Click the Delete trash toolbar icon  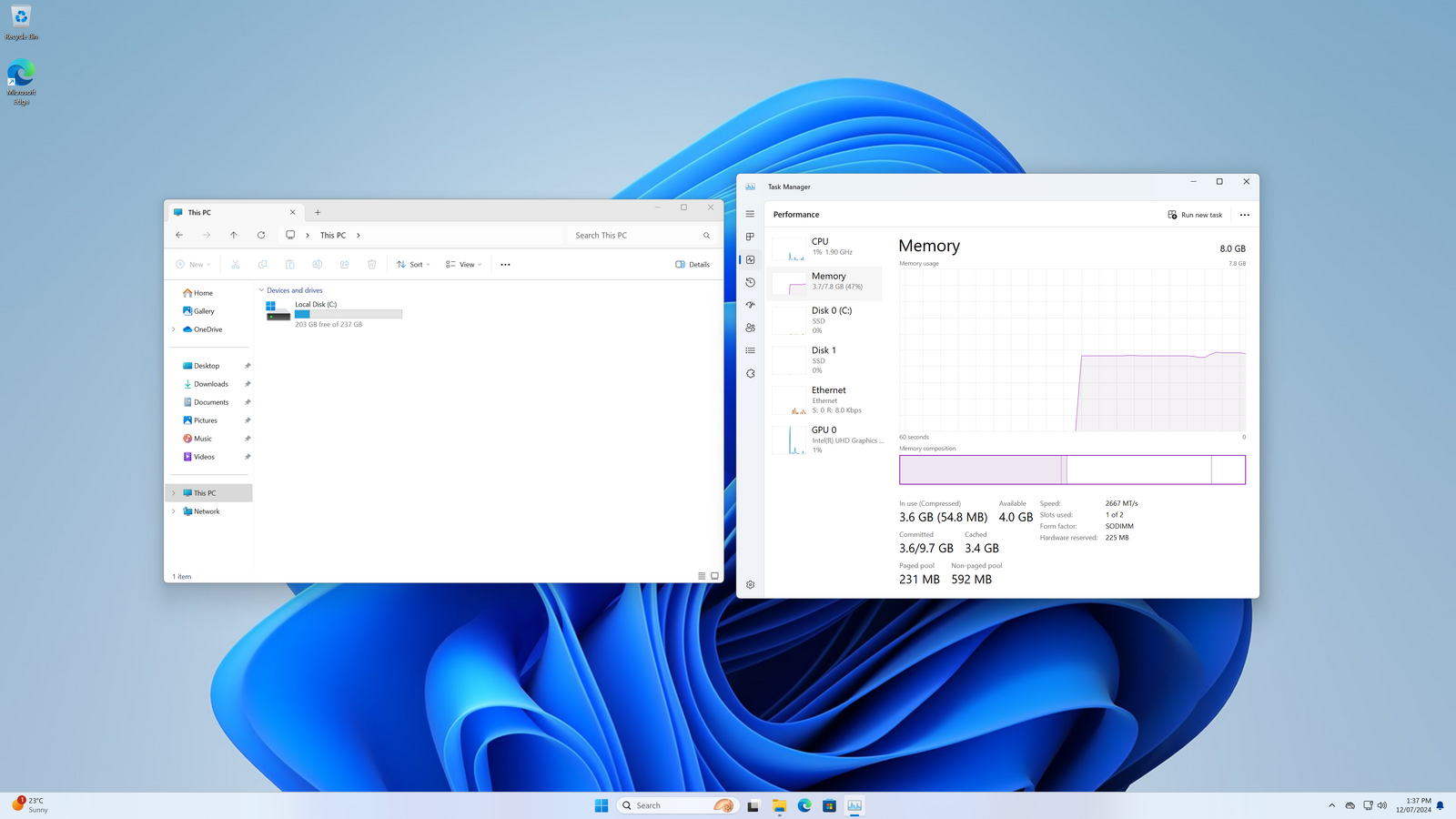coord(371,264)
